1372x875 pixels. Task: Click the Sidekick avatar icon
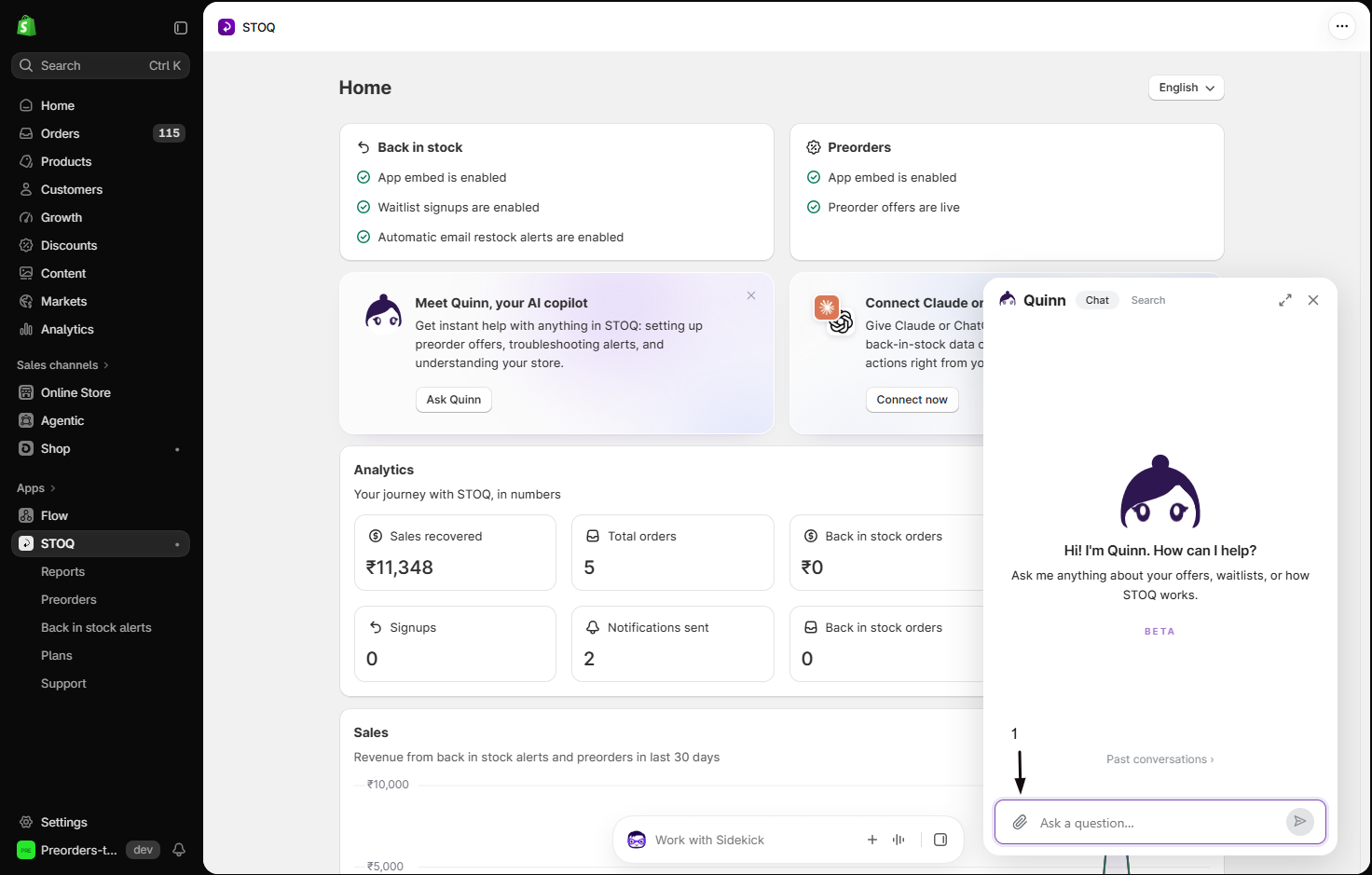click(637, 840)
